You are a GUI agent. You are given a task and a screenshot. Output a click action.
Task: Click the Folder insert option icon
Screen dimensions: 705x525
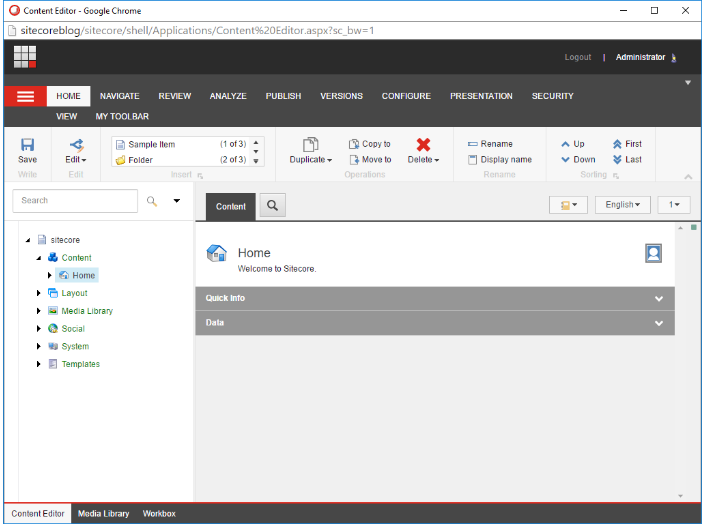pyautogui.click(x=120, y=160)
